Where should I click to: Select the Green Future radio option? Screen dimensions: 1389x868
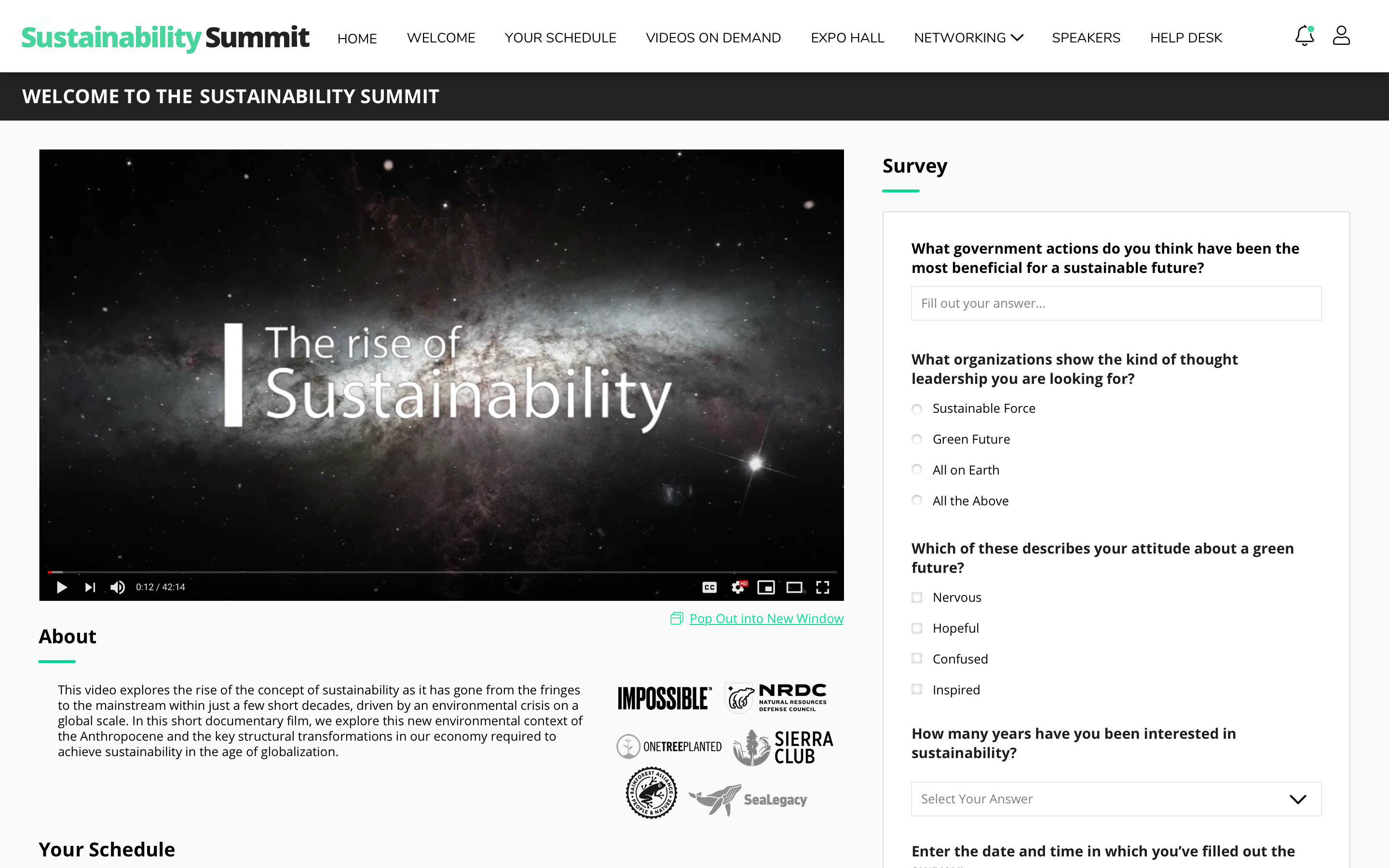917,440
